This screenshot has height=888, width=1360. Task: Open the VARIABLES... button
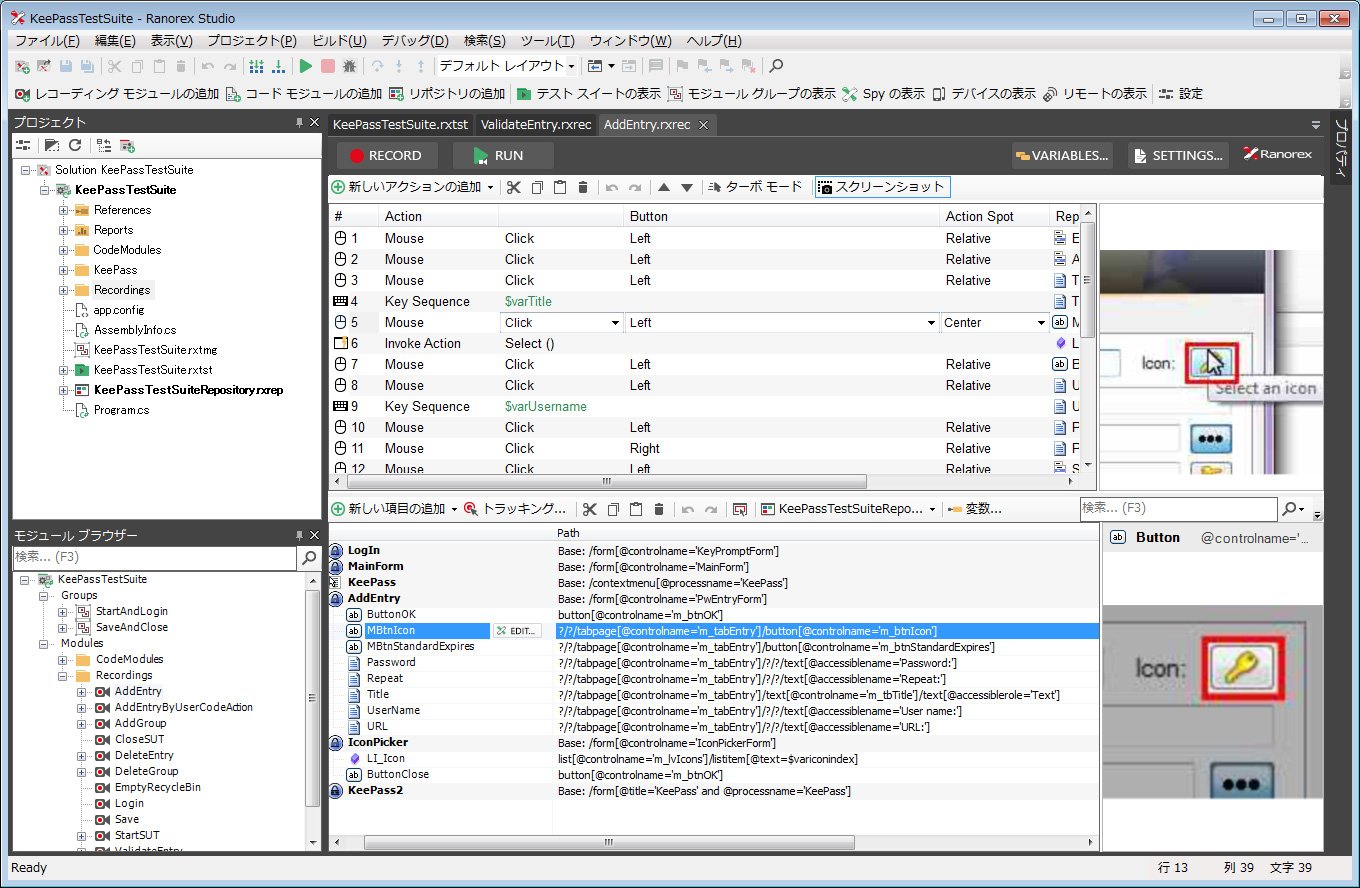click(1061, 155)
